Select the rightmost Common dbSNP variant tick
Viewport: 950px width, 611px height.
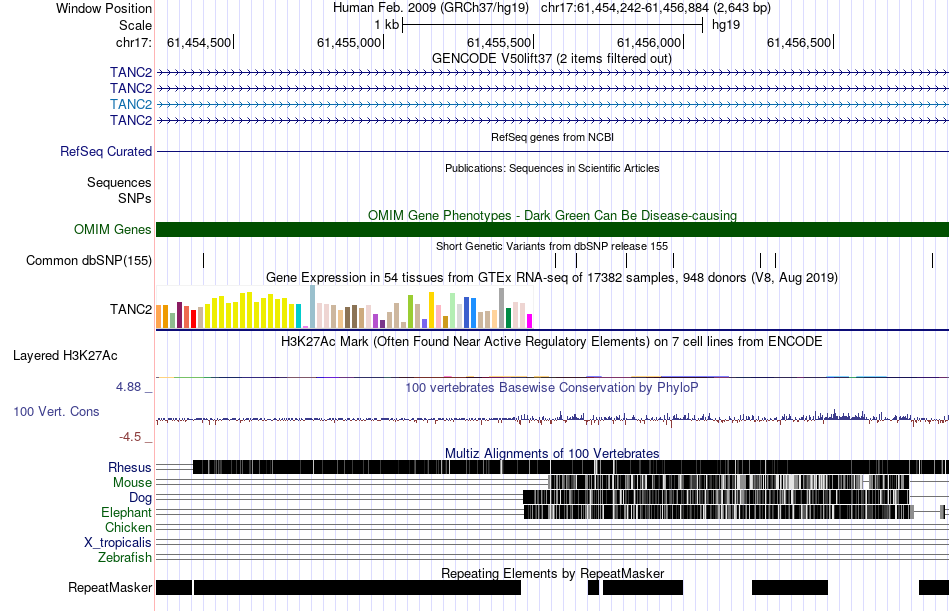point(932,261)
